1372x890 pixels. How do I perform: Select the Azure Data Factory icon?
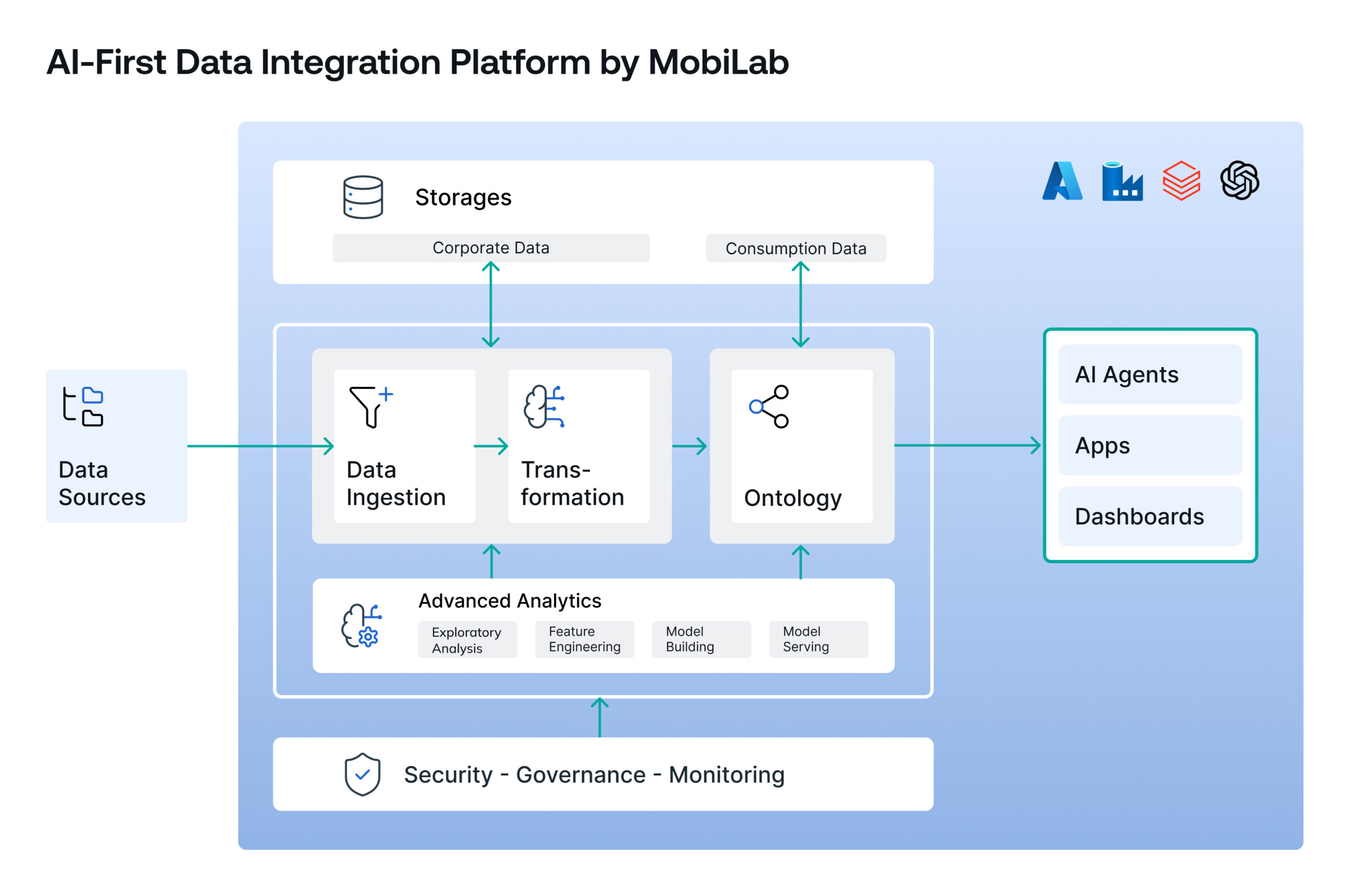point(1122,182)
